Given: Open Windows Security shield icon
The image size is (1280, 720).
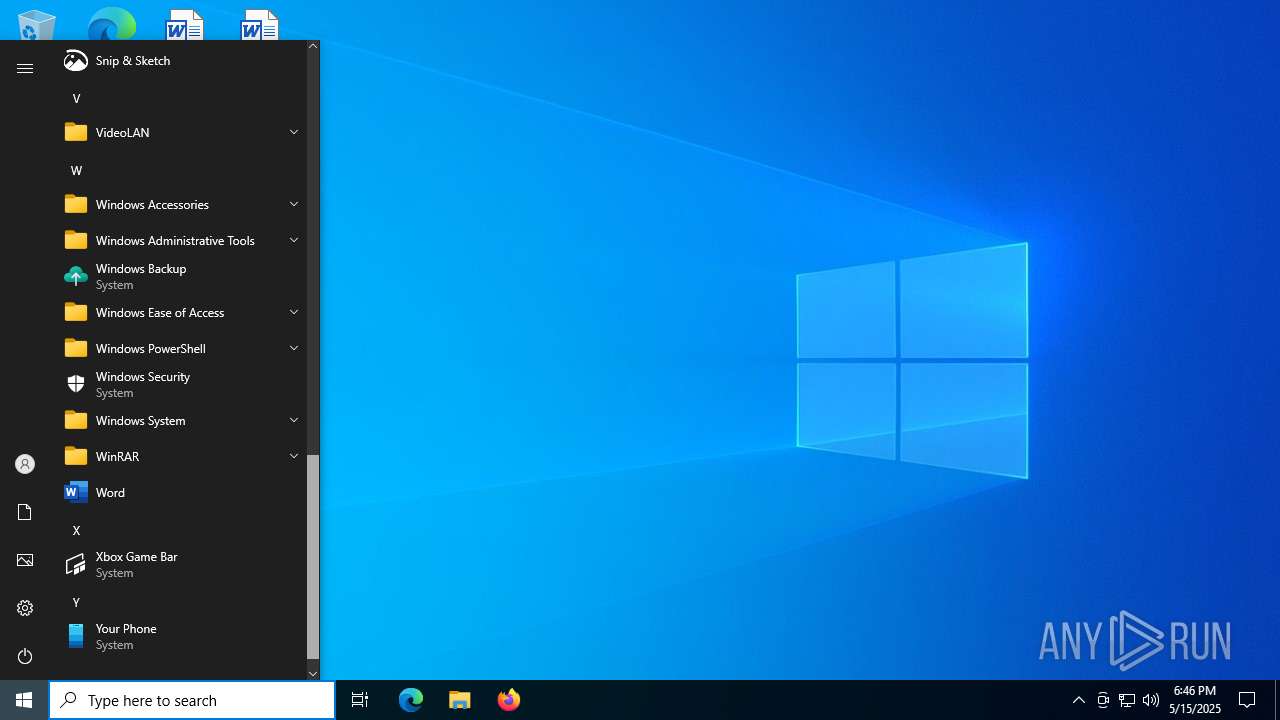Looking at the screenshot, I should coord(76,384).
